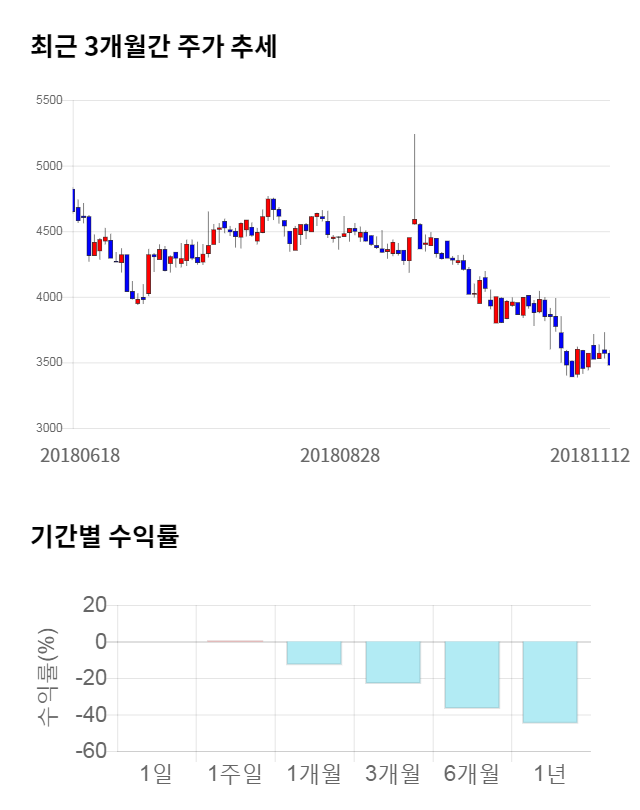Click the 6개월 axis label
Viewport: 640px width, 810px height.
[471, 773]
